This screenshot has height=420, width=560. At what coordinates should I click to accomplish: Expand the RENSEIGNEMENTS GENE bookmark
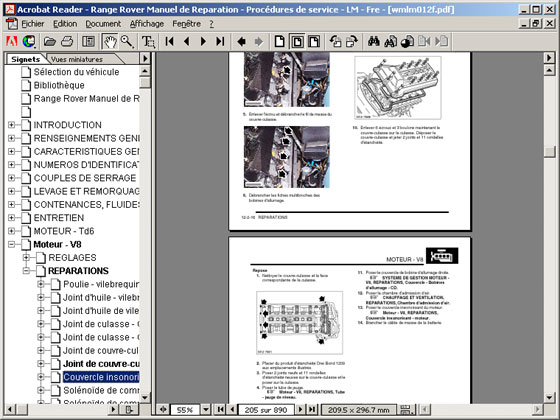point(11,138)
